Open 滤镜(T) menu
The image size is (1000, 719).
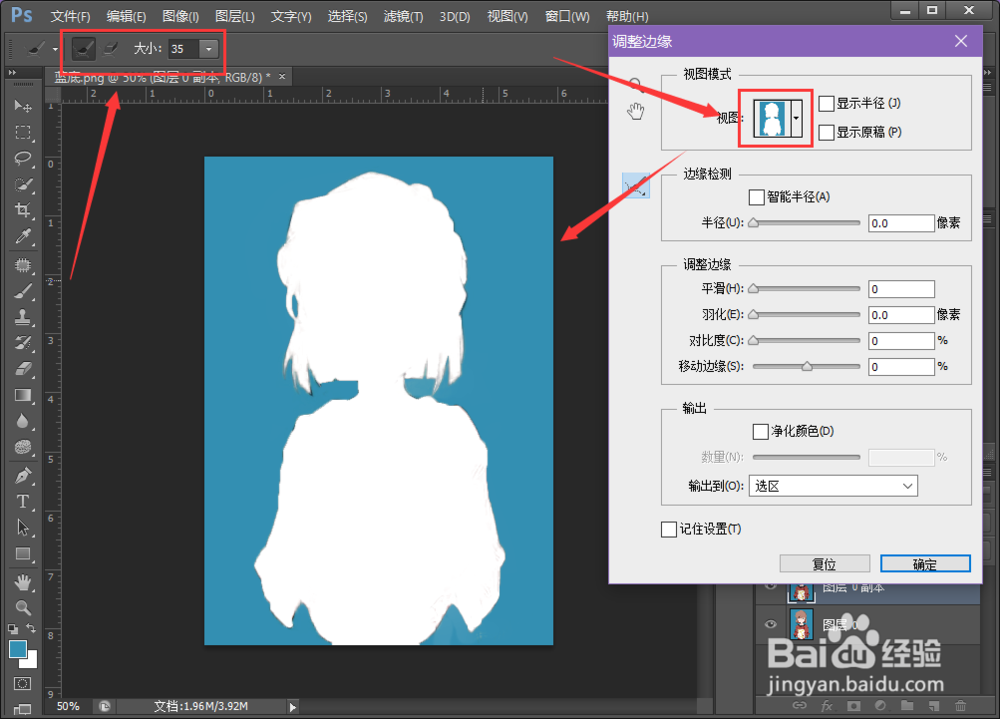(x=403, y=16)
